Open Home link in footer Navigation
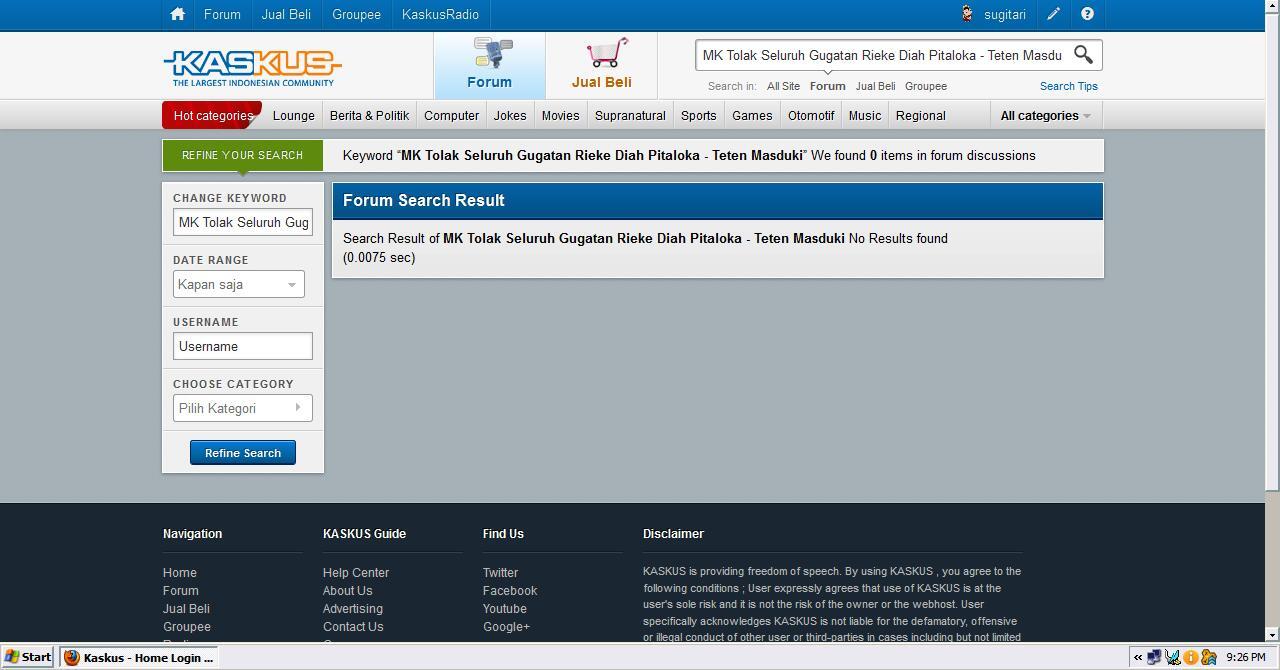 (x=180, y=573)
